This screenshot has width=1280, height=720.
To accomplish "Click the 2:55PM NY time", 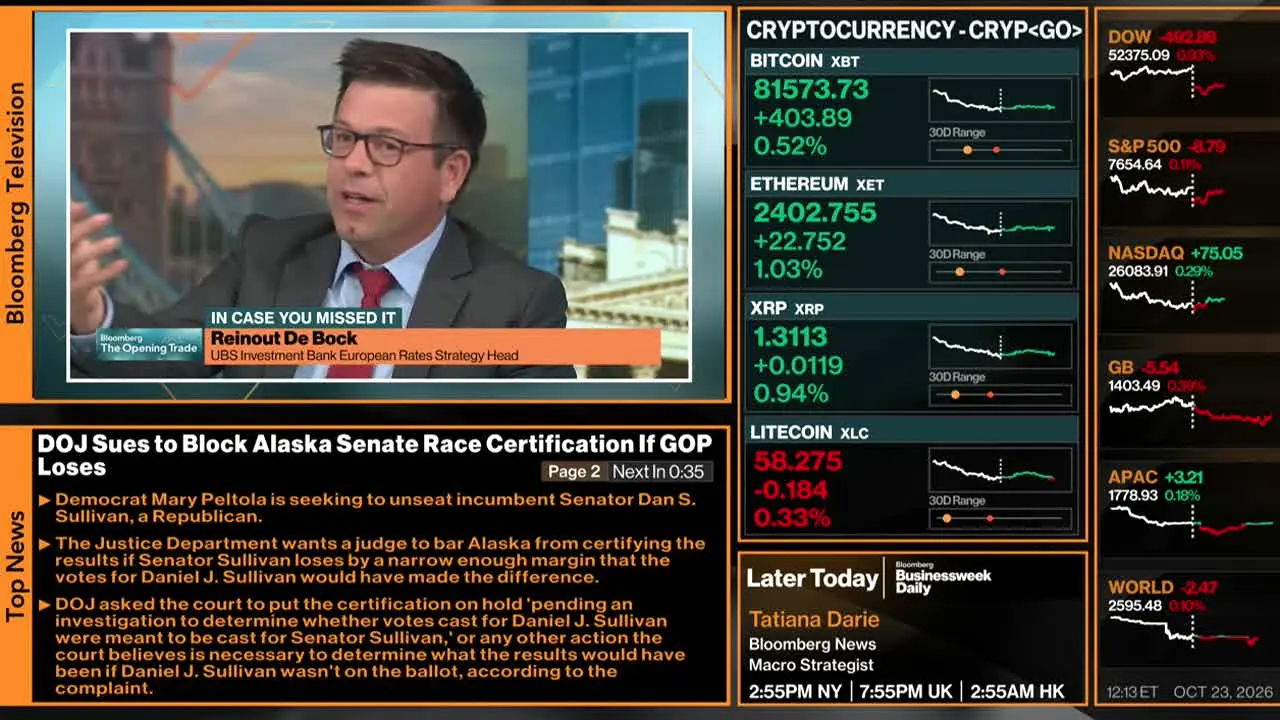I will (796, 691).
